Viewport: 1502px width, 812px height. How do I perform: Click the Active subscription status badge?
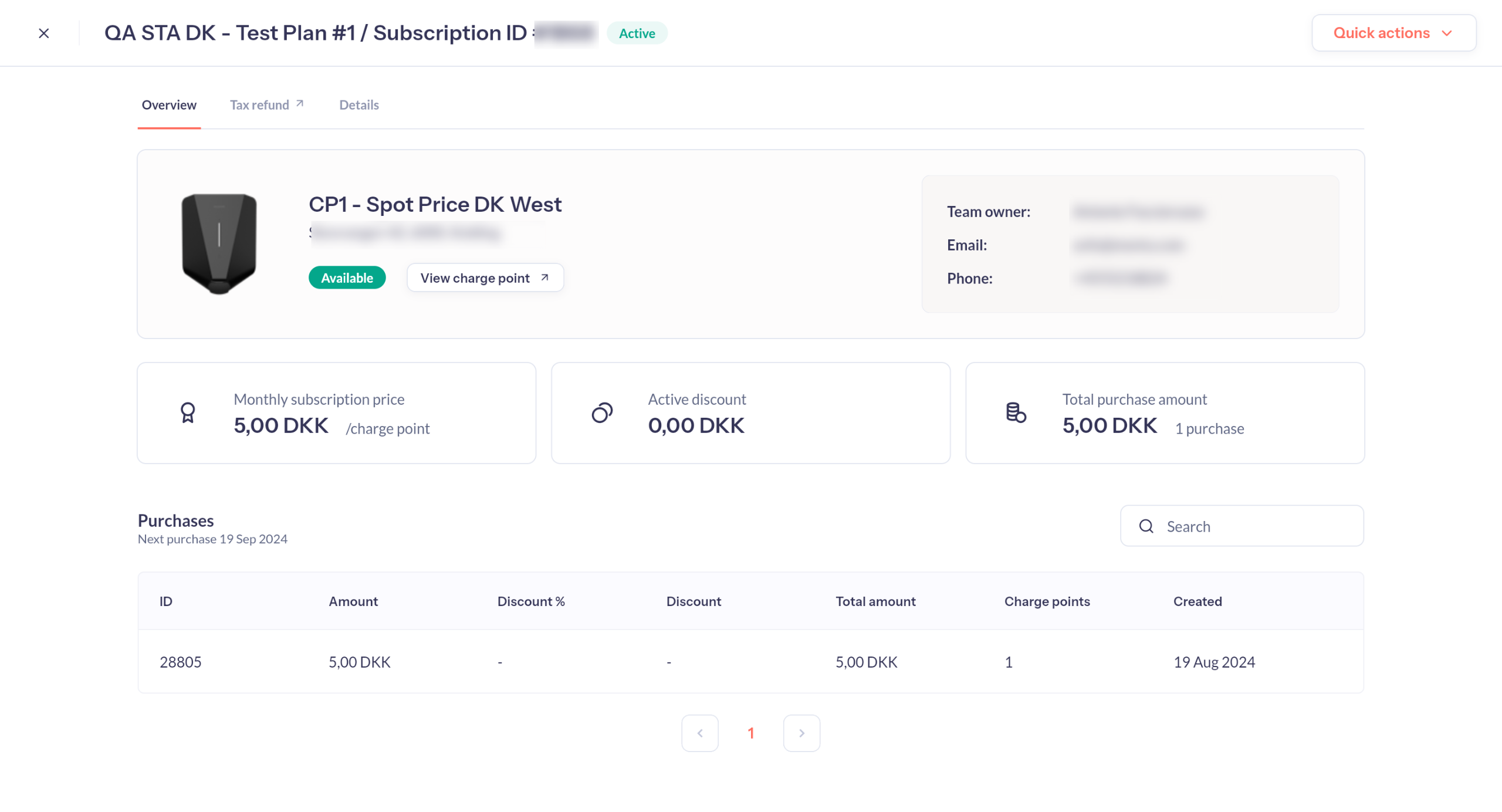[637, 33]
